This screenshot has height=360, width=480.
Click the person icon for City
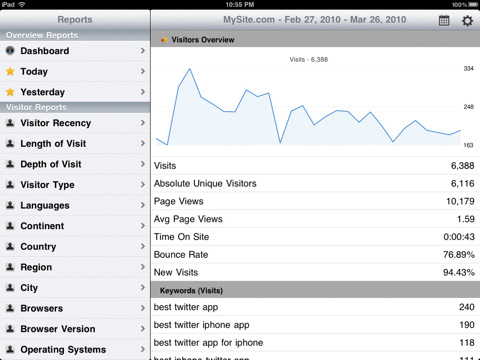click(x=10, y=287)
